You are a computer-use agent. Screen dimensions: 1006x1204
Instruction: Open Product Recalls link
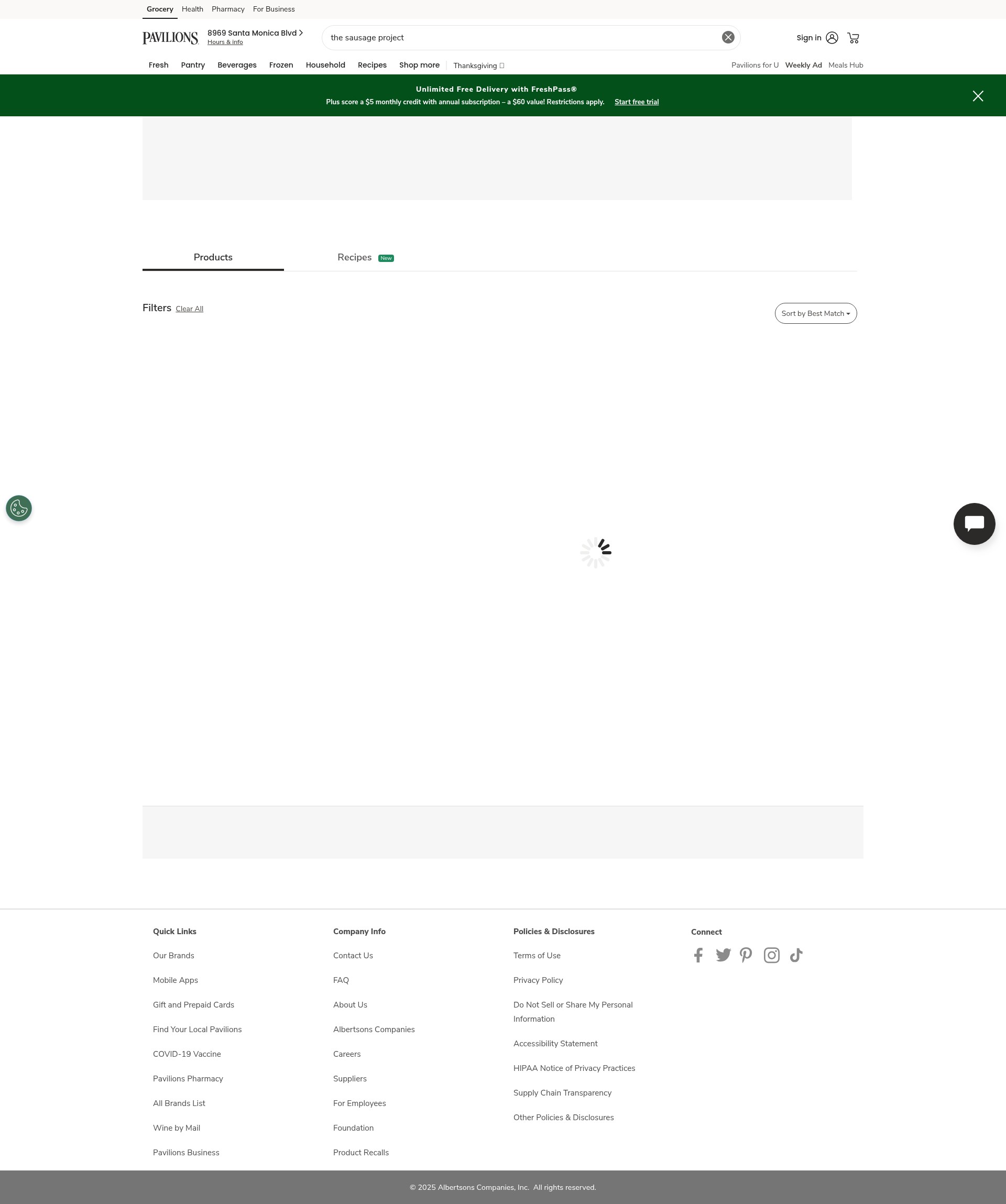click(x=360, y=1153)
